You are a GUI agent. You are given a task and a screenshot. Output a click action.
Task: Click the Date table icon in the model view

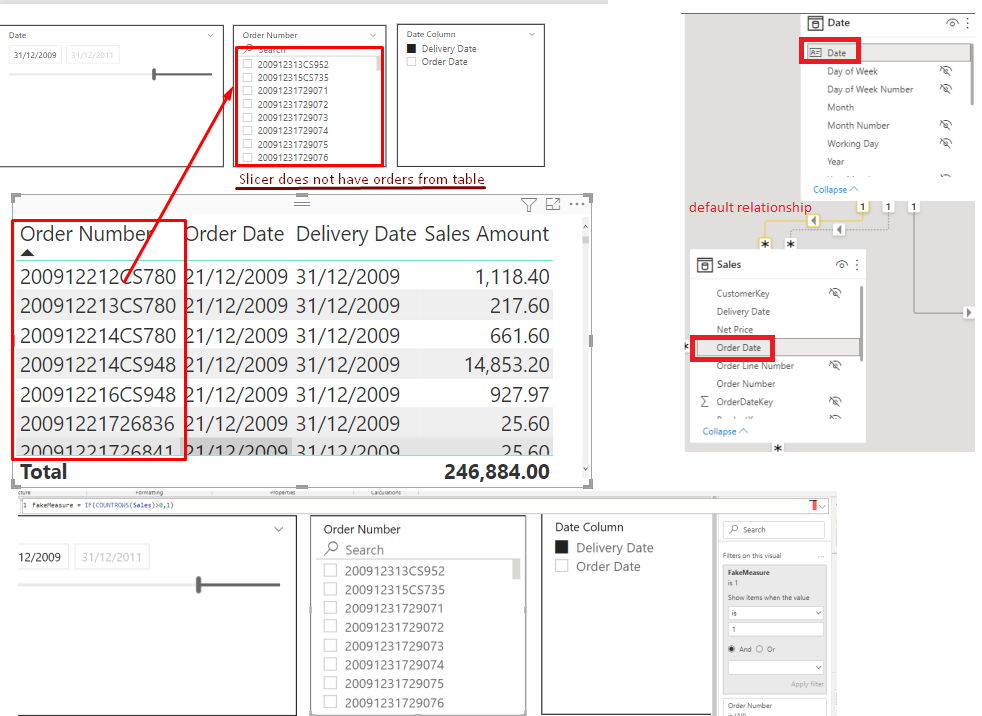coord(815,23)
